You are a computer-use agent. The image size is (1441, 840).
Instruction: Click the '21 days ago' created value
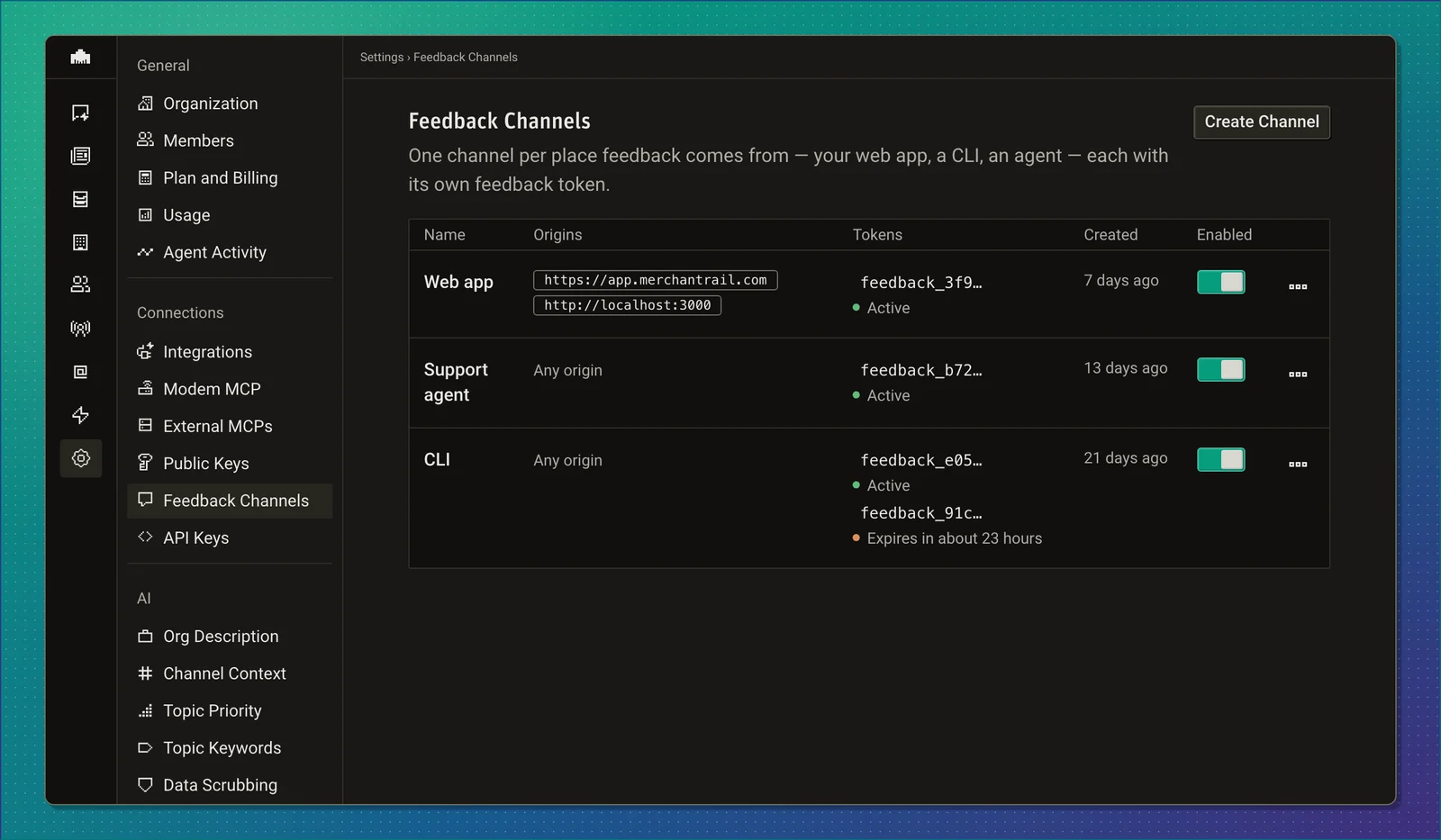coord(1126,457)
